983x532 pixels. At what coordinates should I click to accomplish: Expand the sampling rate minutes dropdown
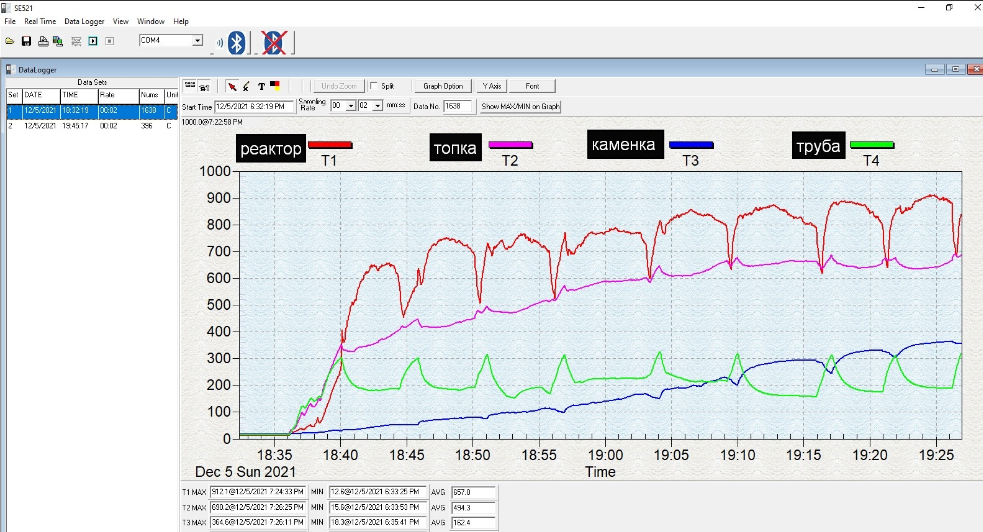click(351, 105)
